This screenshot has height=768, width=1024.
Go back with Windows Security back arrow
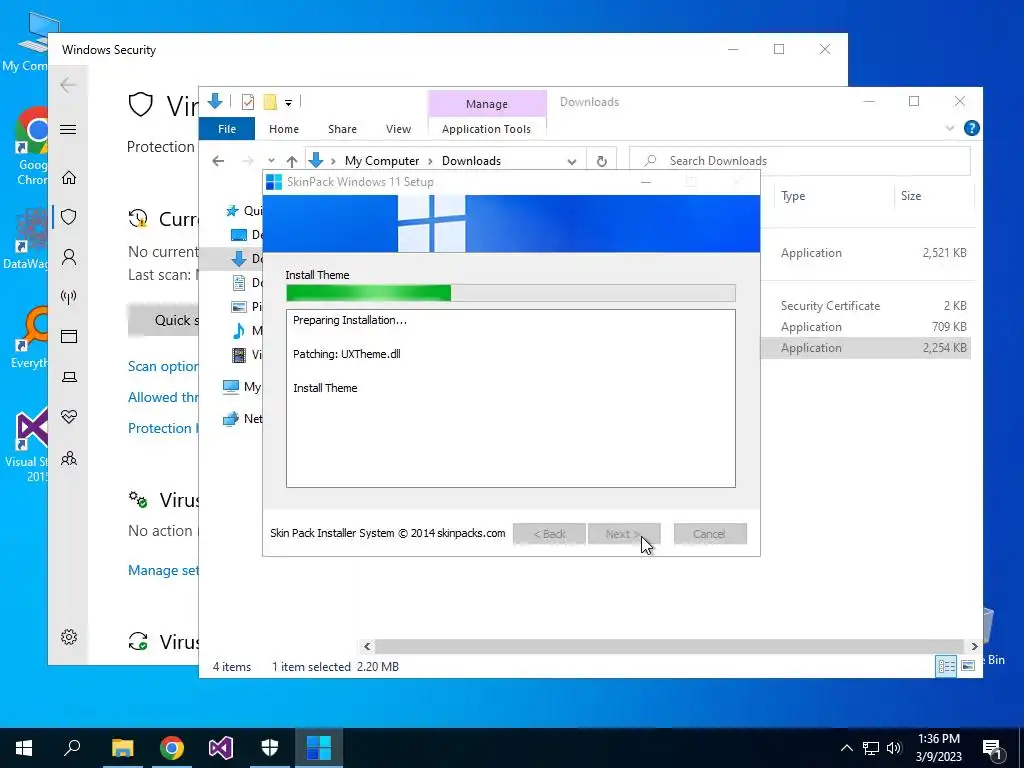[x=68, y=84]
